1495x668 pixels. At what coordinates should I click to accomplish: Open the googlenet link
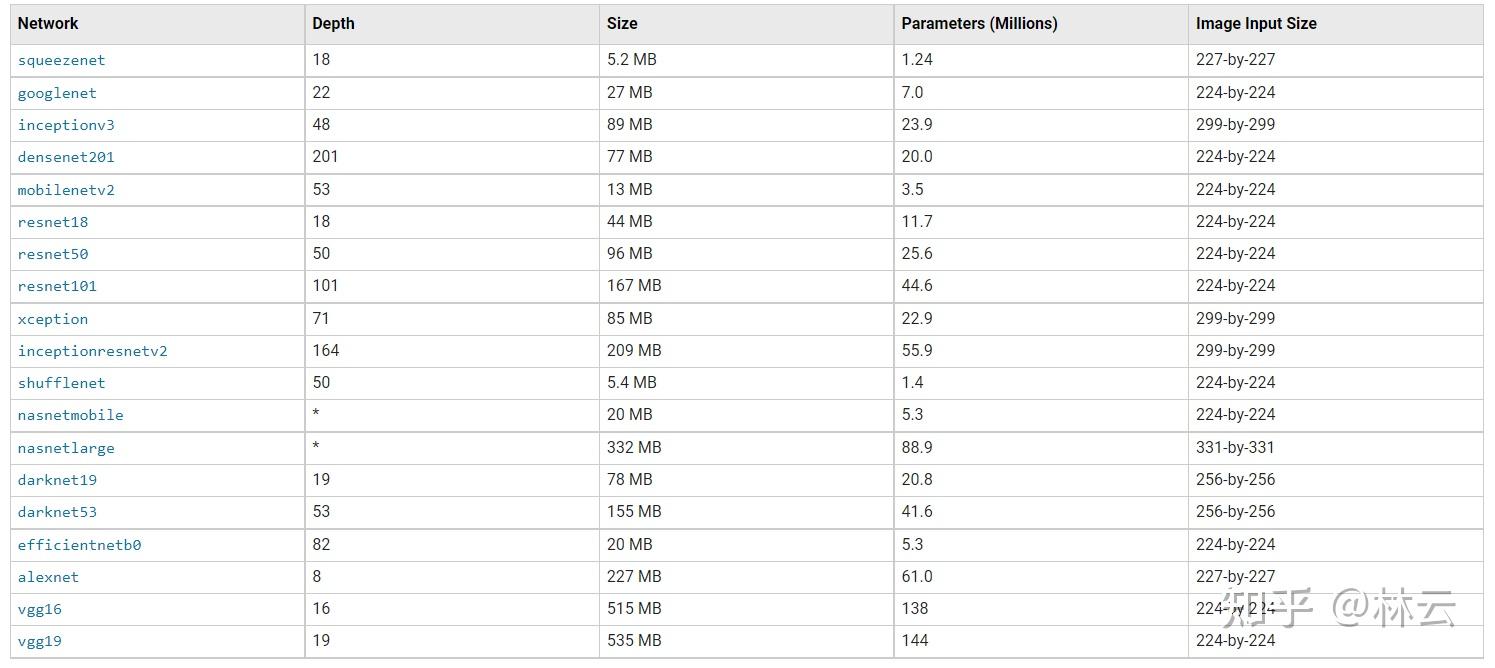click(57, 93)
